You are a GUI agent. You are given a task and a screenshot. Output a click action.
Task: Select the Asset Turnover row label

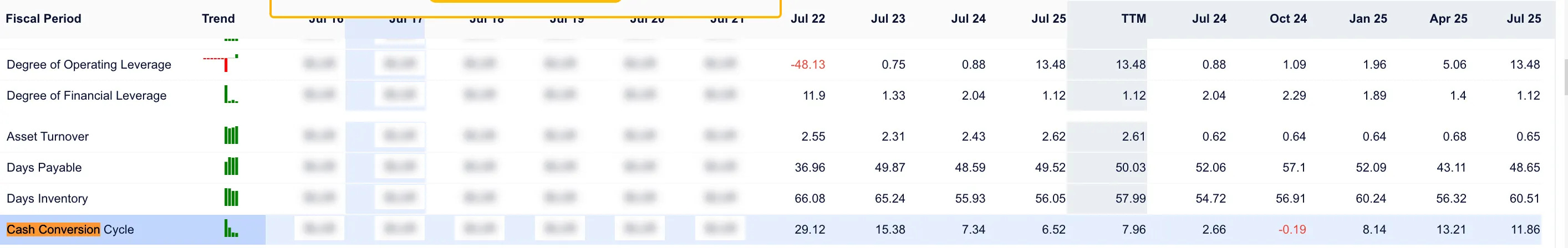click(48, 137)
